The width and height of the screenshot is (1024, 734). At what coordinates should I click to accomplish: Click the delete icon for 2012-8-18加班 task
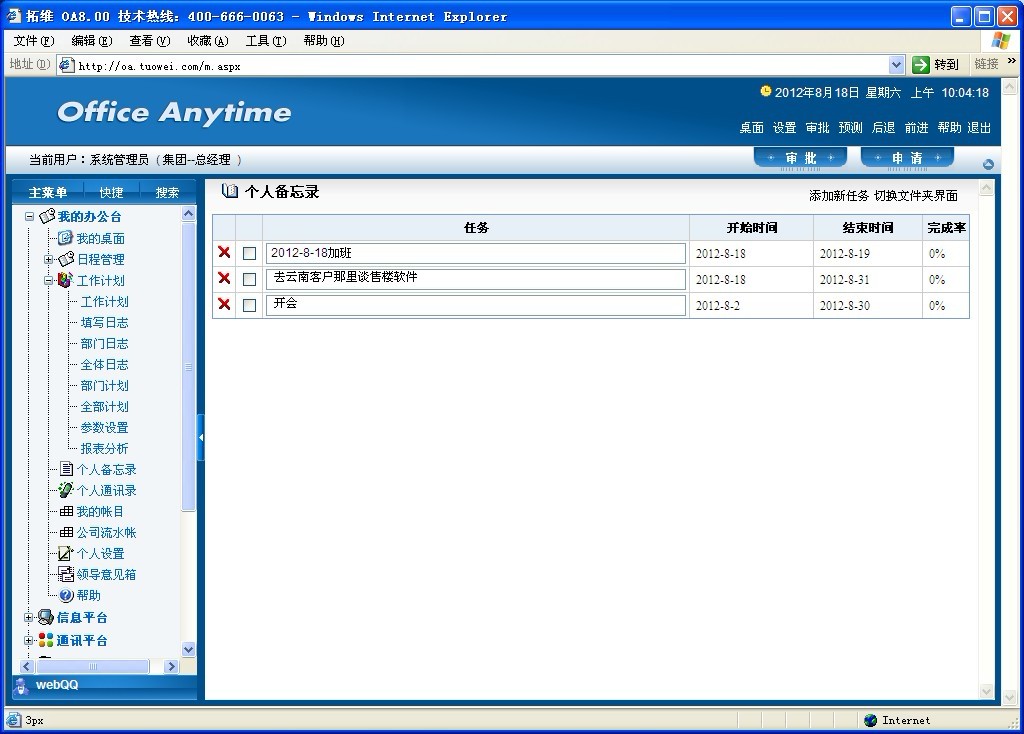click(x=224, y=252)
